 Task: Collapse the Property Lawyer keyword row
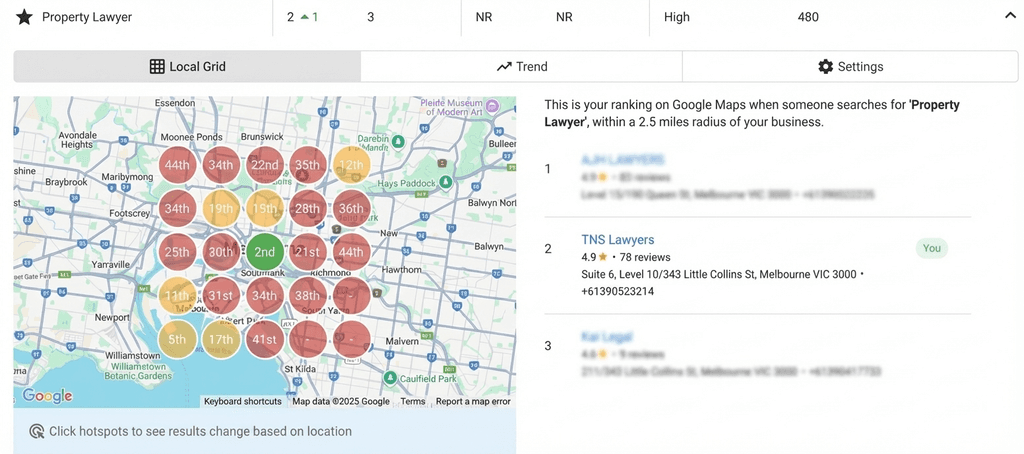click(1010, 17)
